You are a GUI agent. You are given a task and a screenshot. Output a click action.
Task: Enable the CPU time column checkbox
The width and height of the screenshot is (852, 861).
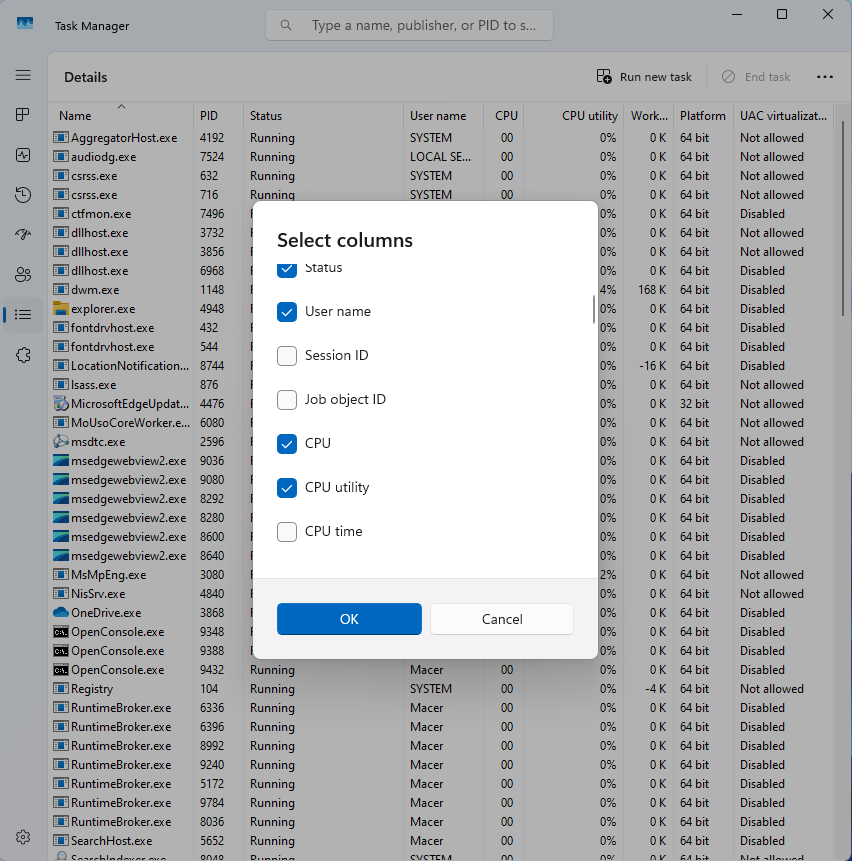coord(287,532)
